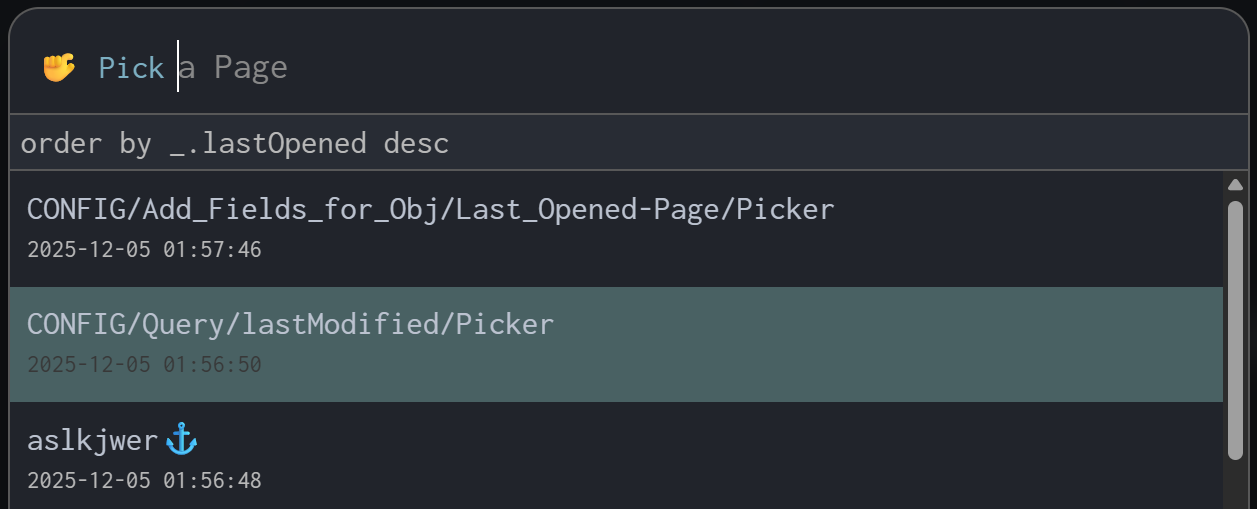The height and width of the screenshot is (509, 1257).
Task: Open the aslkjwer page
Action: (x=92, y=440)
